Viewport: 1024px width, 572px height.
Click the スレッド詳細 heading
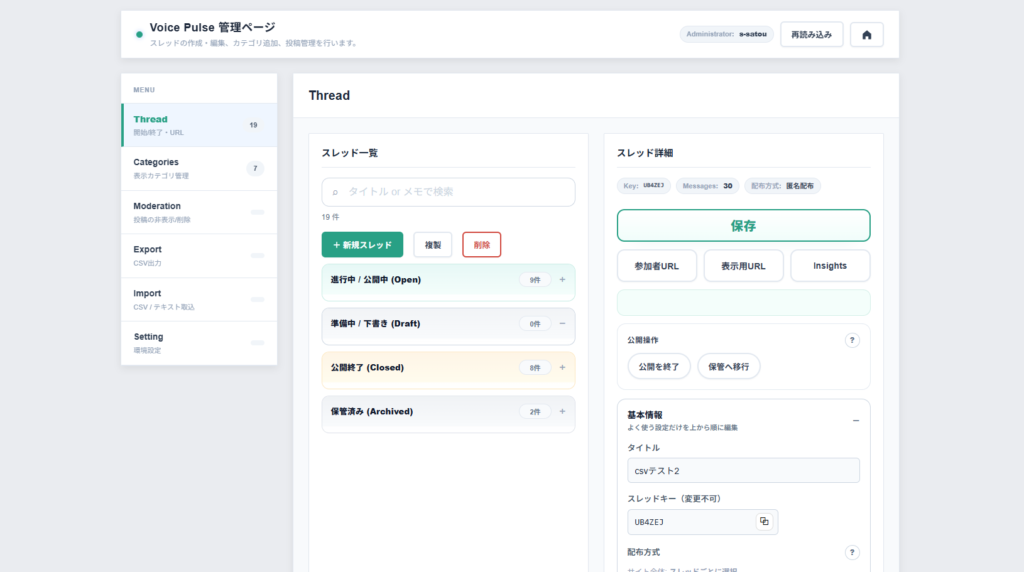tap(645, 153)
